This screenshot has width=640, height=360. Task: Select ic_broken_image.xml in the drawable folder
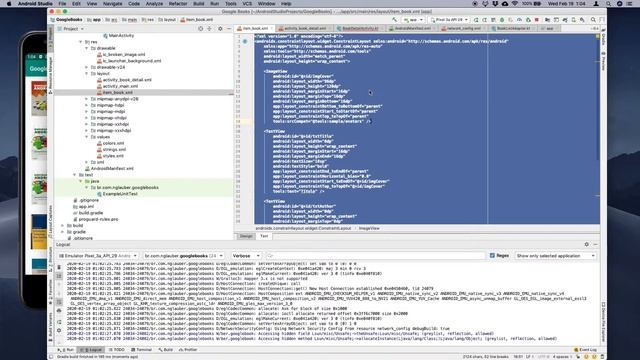[x=124, y=54]
